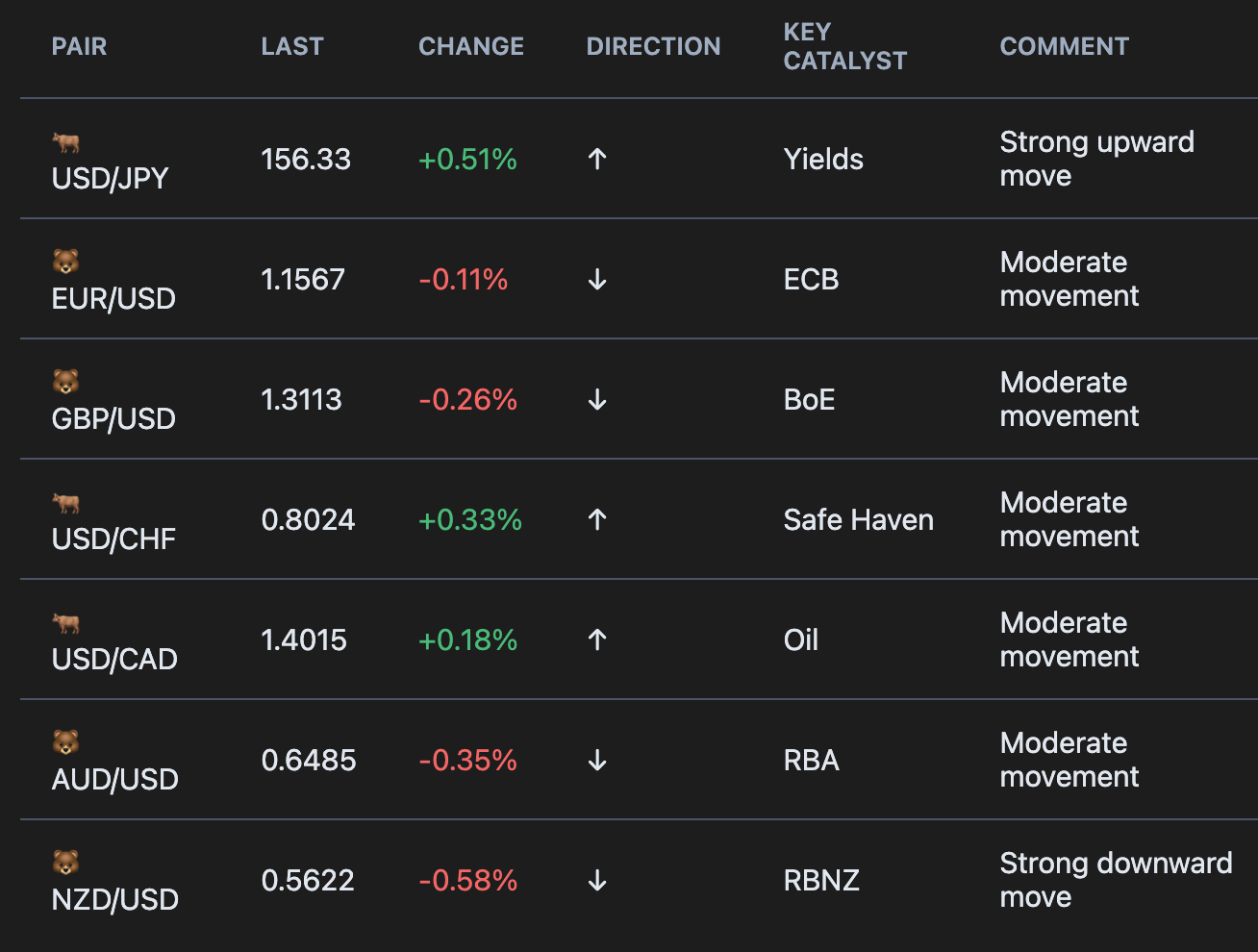1258x952 pixels.
Task: Click the bear emoji next to NZD/USD
Action: tap(65, 863)
